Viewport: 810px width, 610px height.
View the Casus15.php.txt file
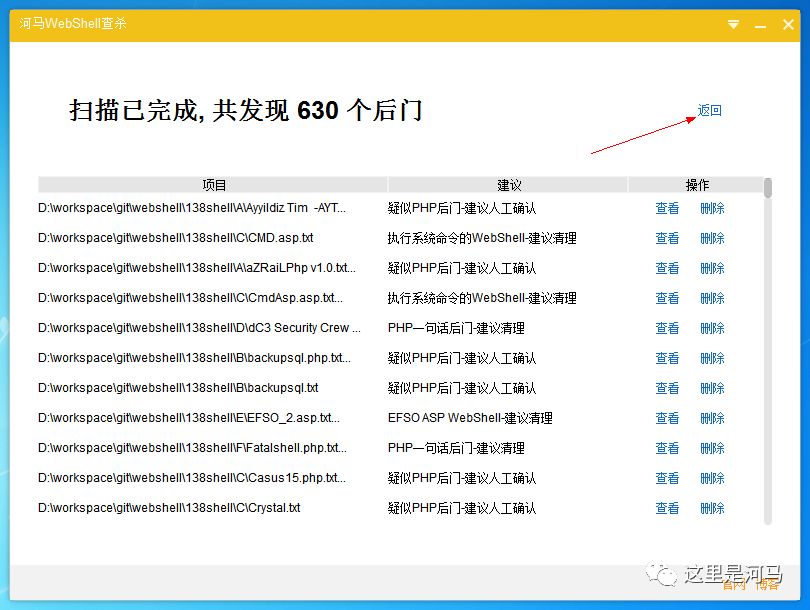(x=667, y=478)
